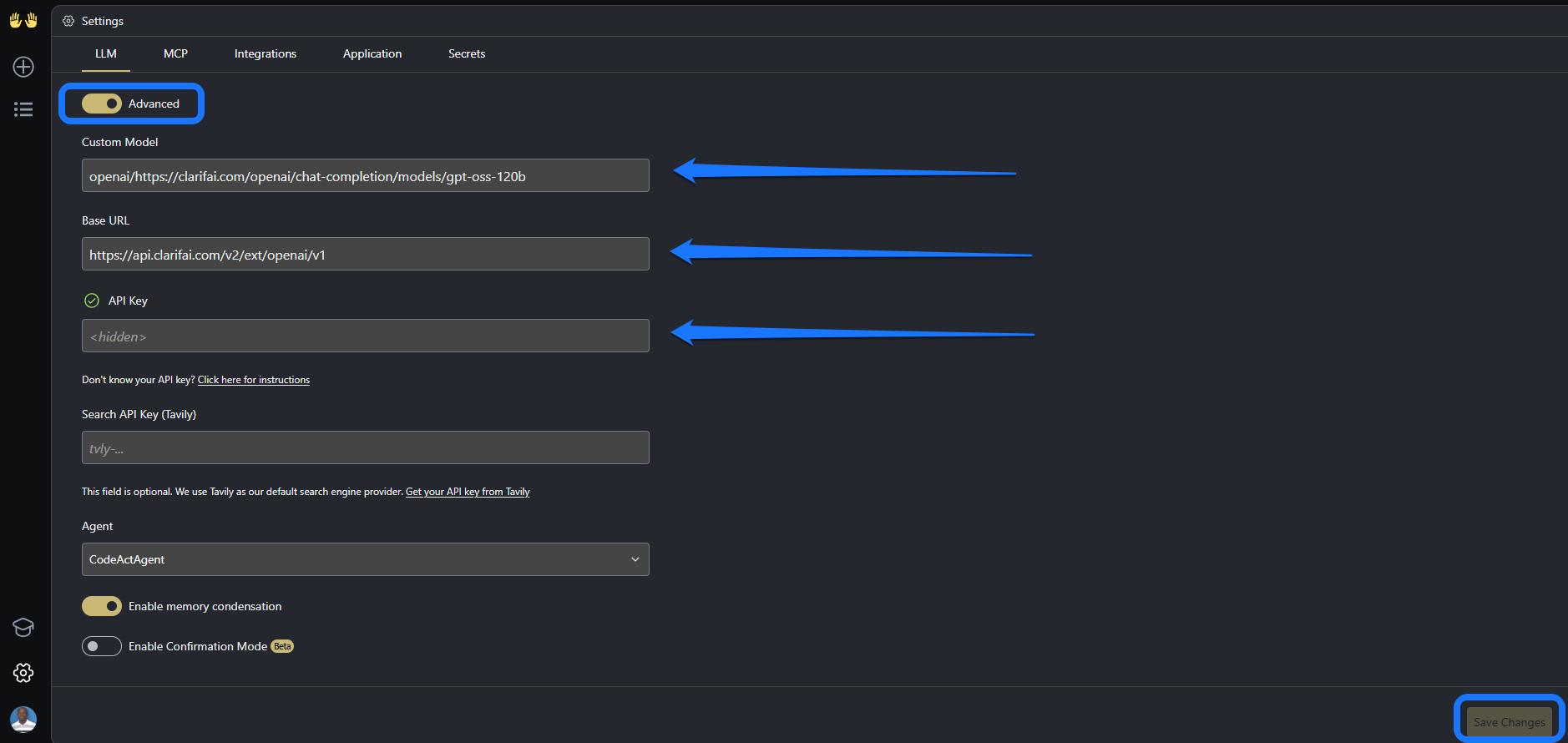The image size is (1568, 743).
Task: Open the Integrations tab
Action: coord(266,53)
